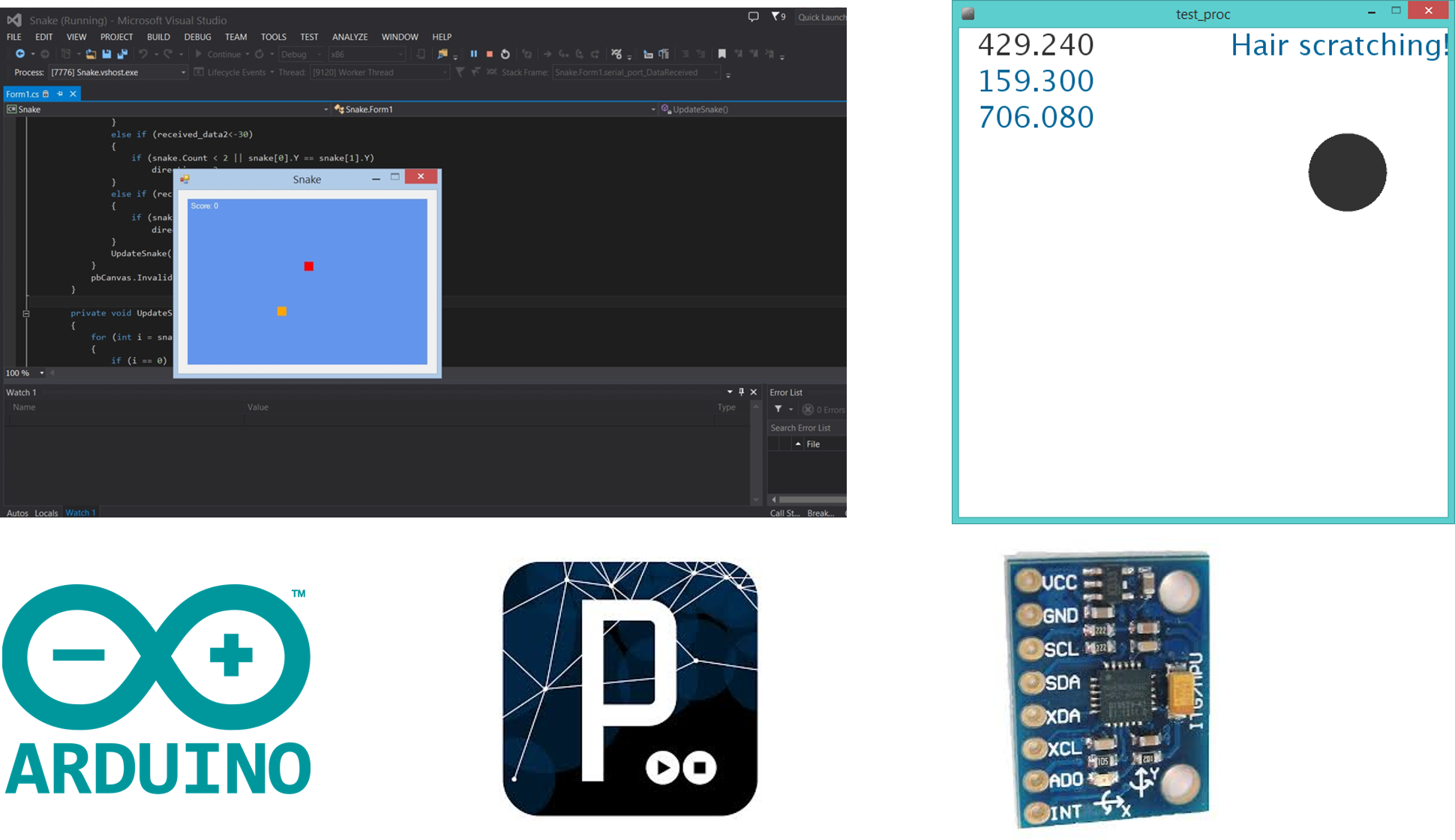Image resolution: width=1455 pixels, height=840 pixels.
Task: Click the Restart debugging icon
Action: 505,54
